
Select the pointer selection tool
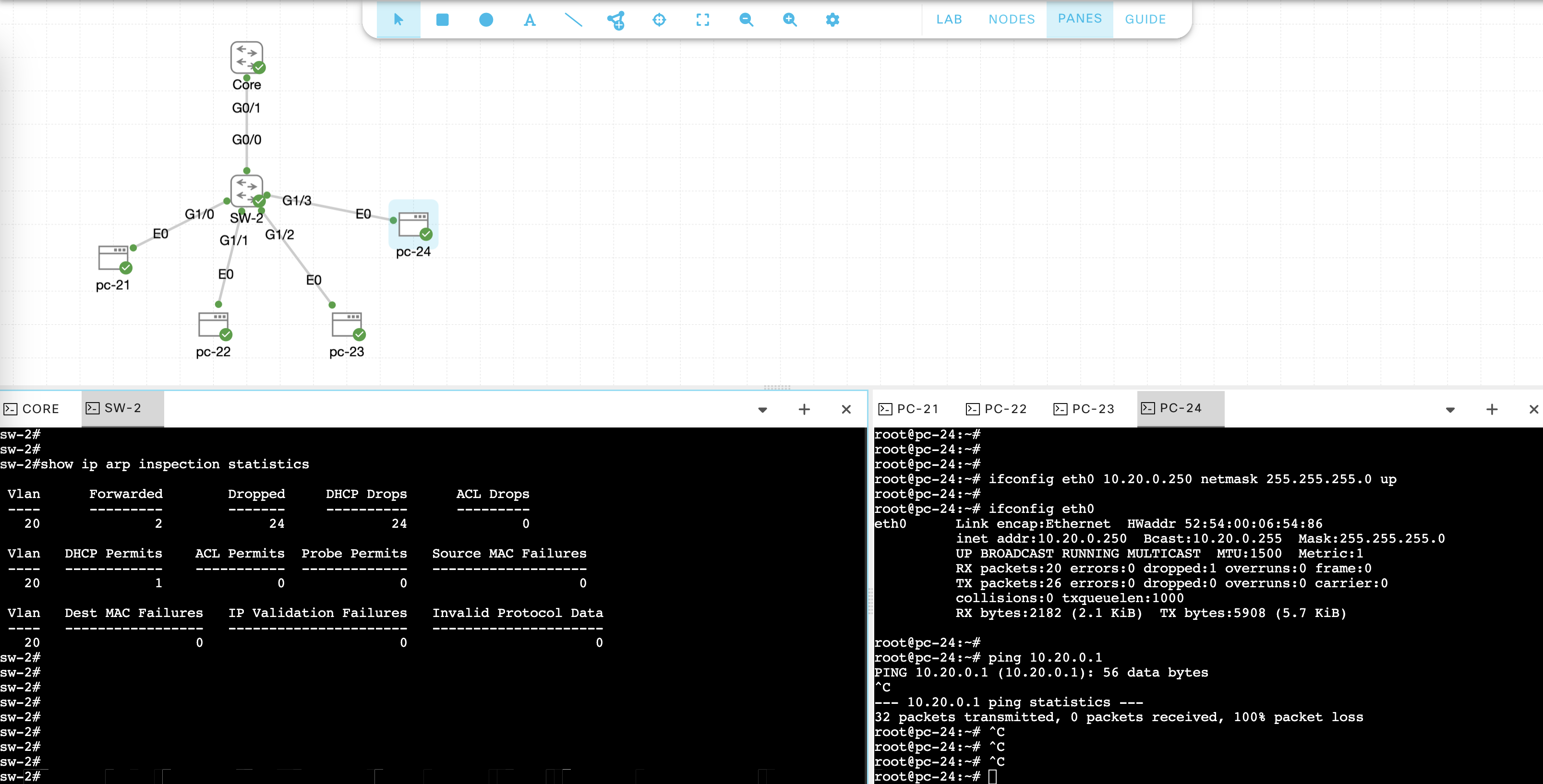pos(398,20)
